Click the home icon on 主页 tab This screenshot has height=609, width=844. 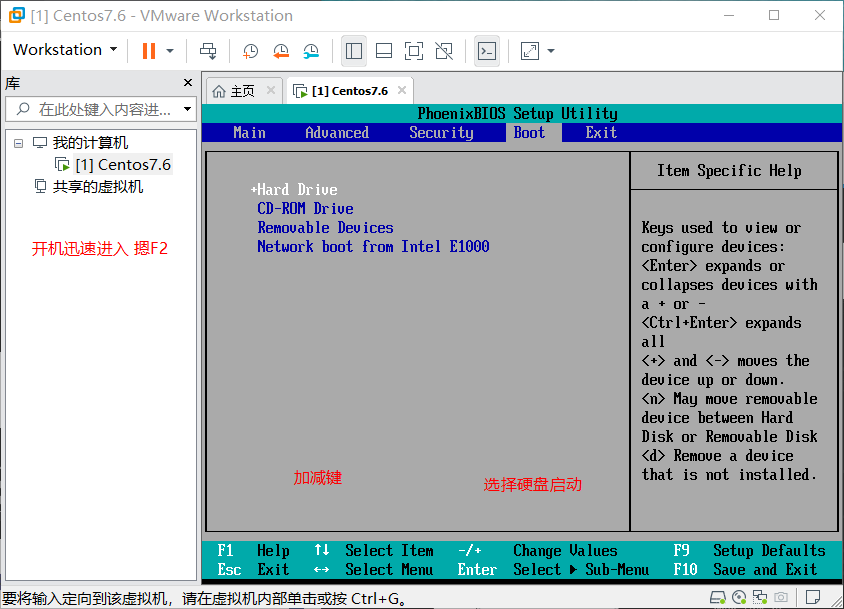pos(219,91)
